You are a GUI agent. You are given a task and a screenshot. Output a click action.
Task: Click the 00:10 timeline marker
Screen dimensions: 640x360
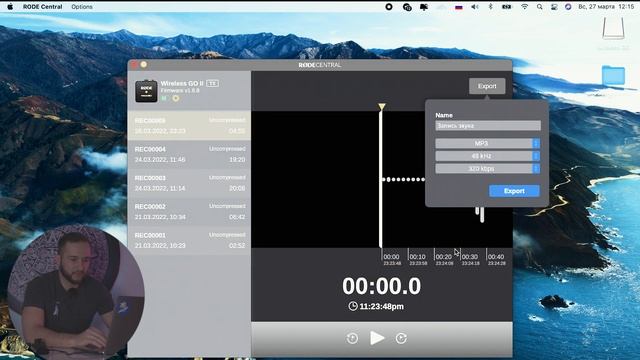(x=417, y=257)
